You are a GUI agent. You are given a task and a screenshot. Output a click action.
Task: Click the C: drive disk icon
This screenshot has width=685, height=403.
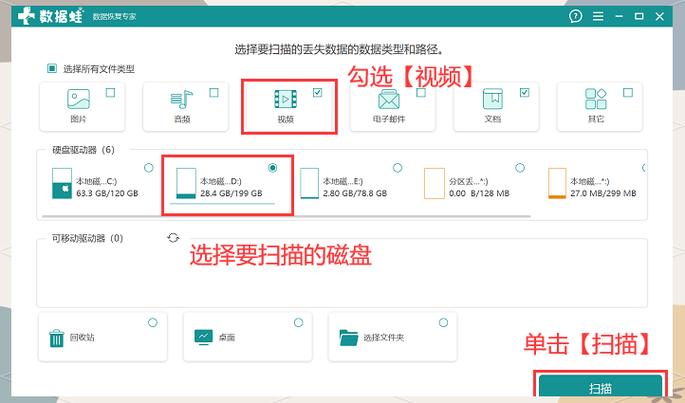point(62,184)
